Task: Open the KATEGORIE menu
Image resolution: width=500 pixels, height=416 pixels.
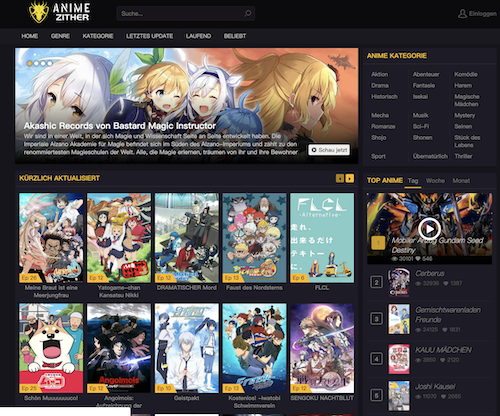Action: [x=98, y=36]
